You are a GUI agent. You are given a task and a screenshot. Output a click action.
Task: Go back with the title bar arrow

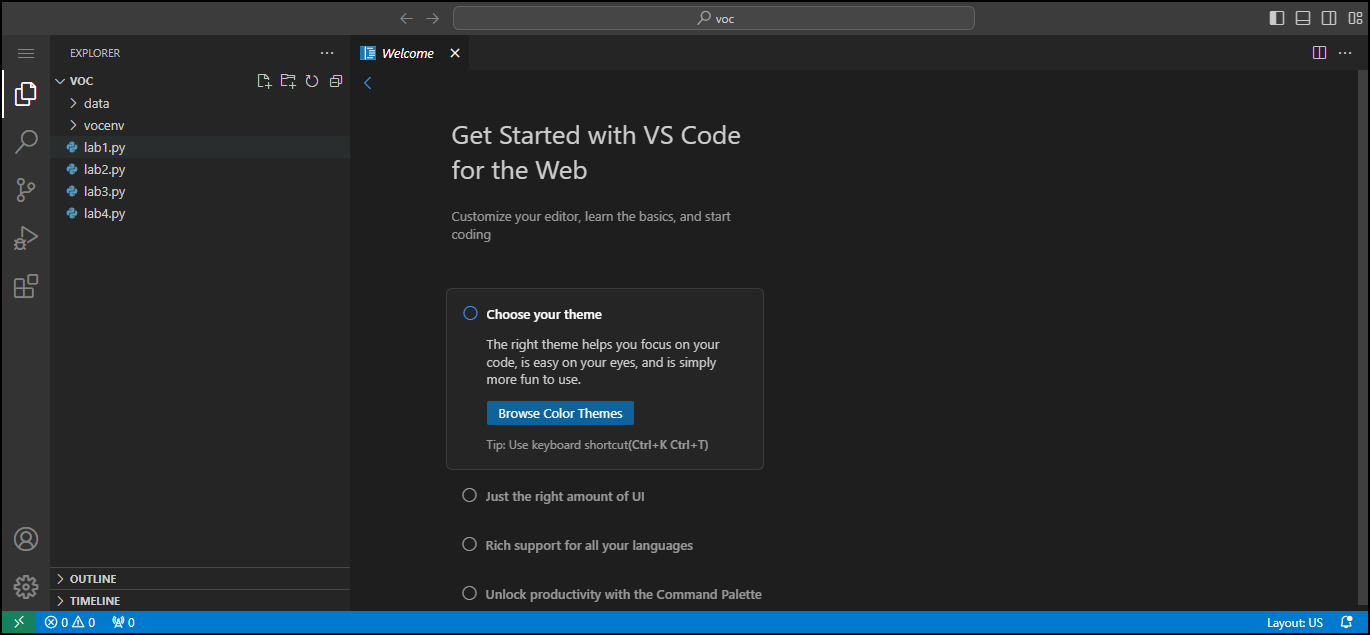tap(406, 18)
